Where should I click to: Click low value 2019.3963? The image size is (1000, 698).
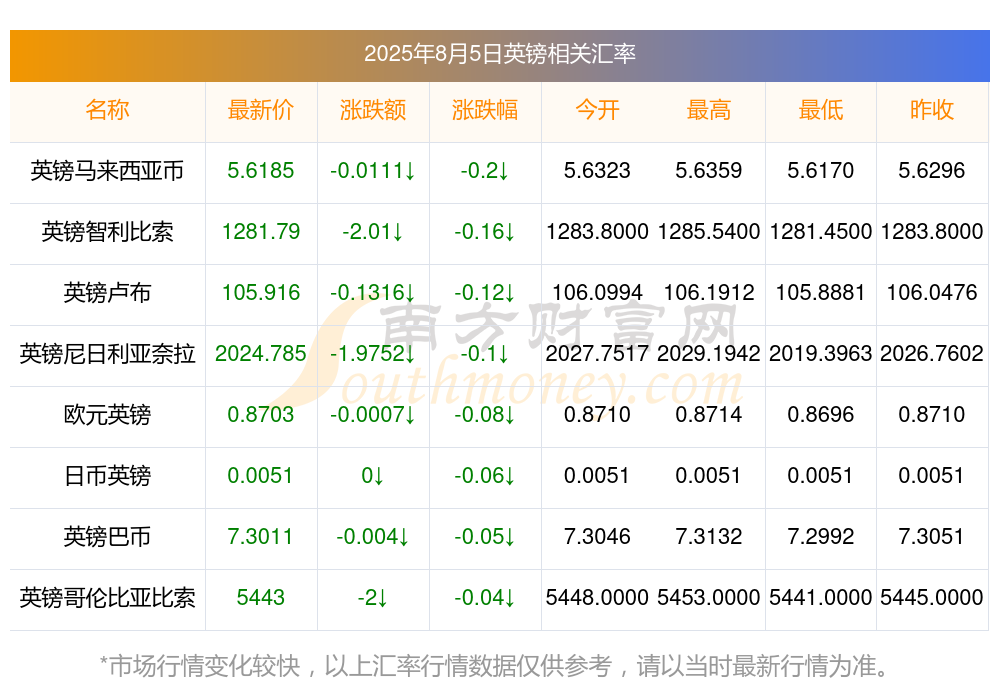coord(821,353)
